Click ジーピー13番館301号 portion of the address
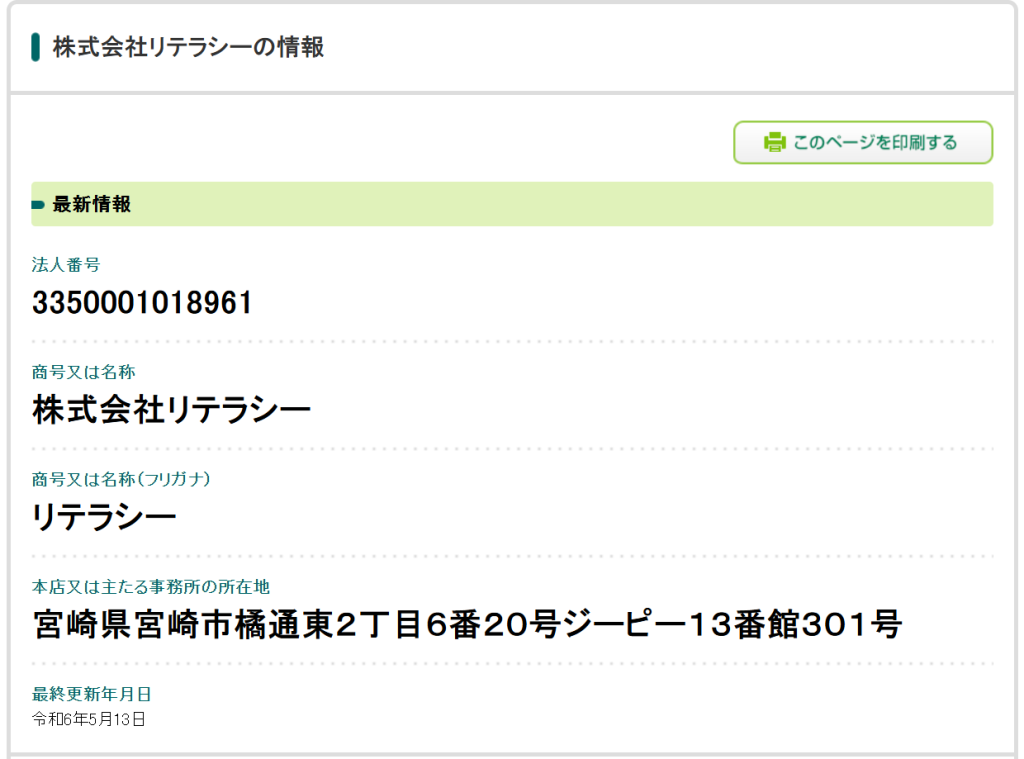Image resolution: width=1024 pixels, height=759 pixels. tap(732, 624)
